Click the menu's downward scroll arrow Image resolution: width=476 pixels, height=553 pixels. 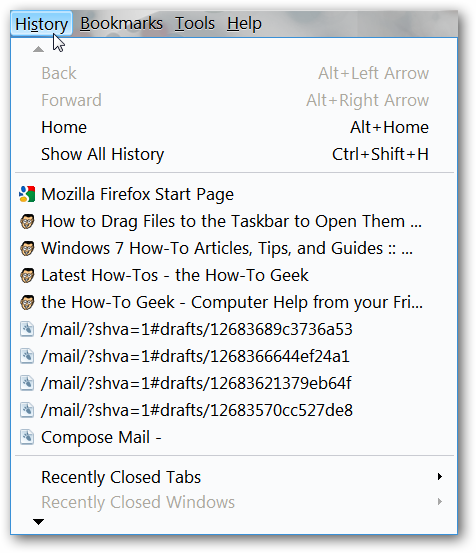click(38, 521)
